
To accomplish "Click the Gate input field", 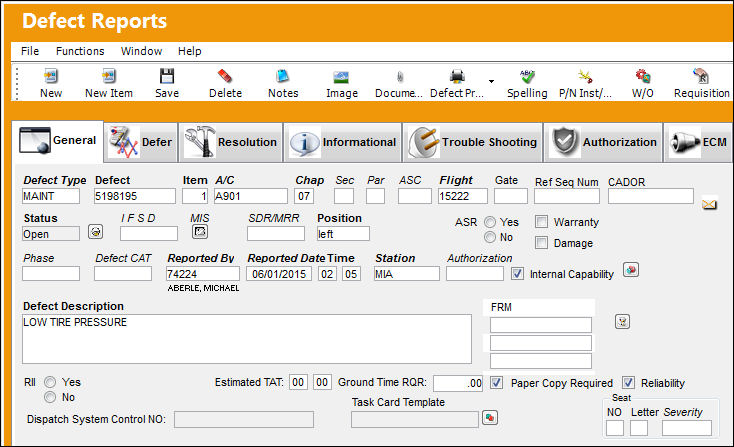I will (511, 196).
